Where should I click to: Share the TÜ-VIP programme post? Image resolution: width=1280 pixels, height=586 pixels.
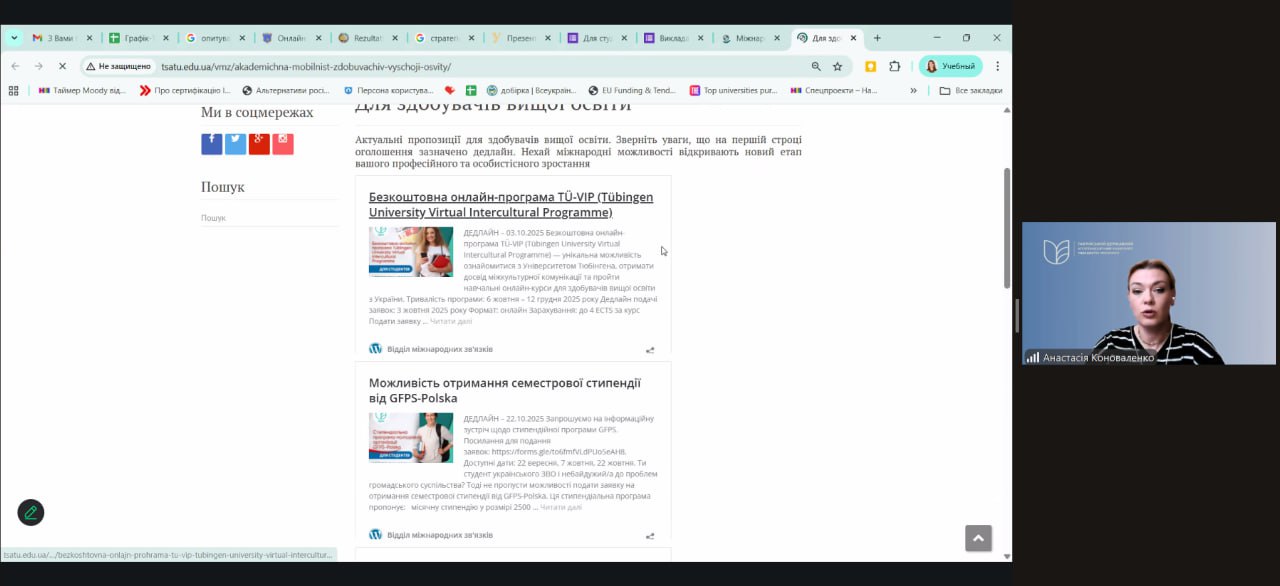(x=650, y=350)
